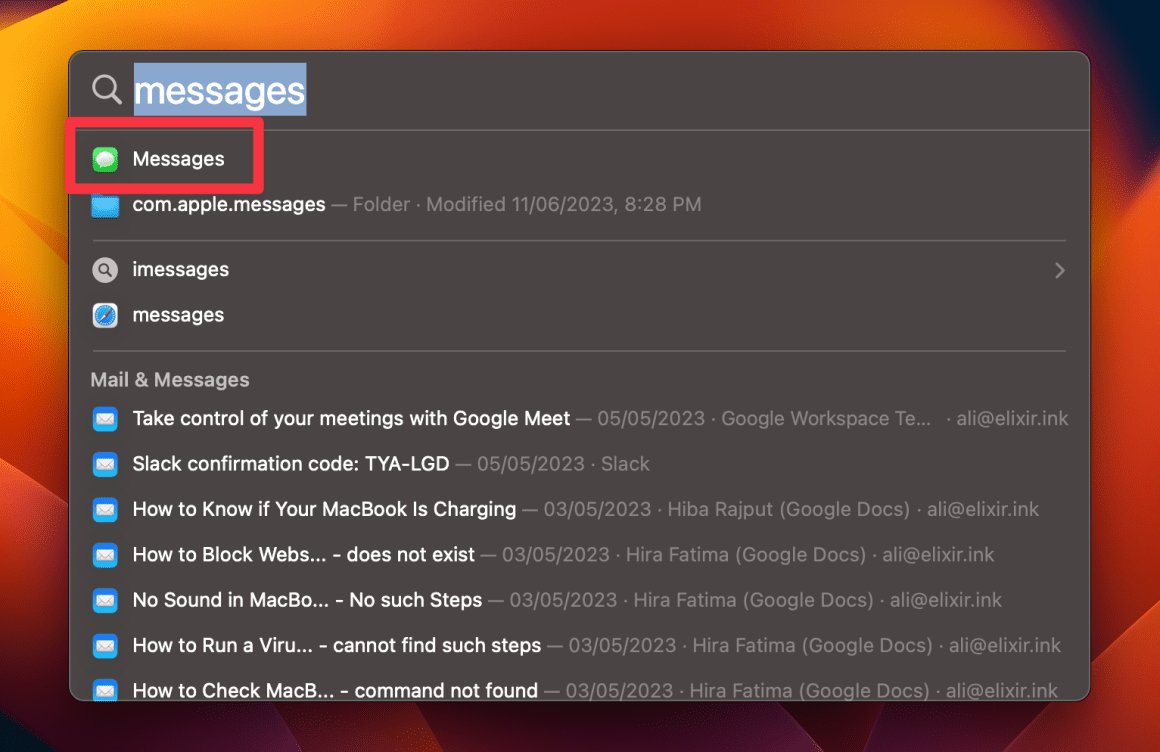Select the com.apple.messages folder result
The height and width of the screenshot is (752, 1160).
pos(228,204)
